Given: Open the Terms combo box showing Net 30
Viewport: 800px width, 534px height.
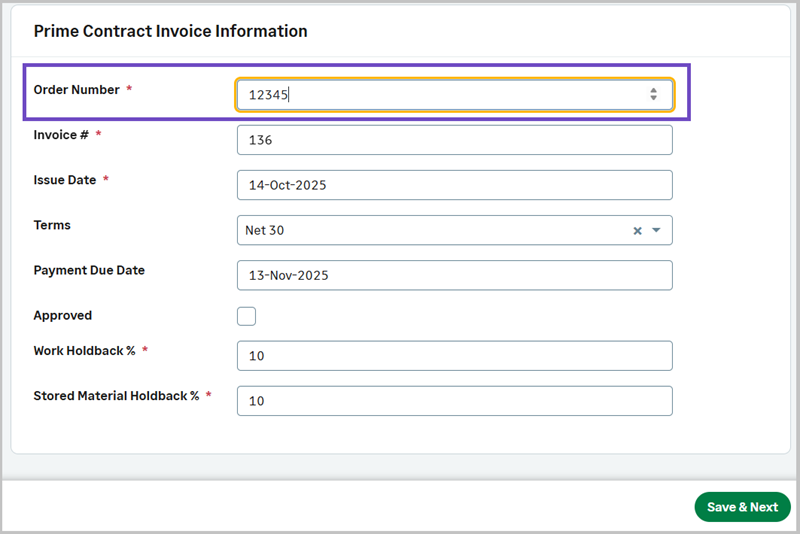Looking at the screenshot, I should click(430, 231).
